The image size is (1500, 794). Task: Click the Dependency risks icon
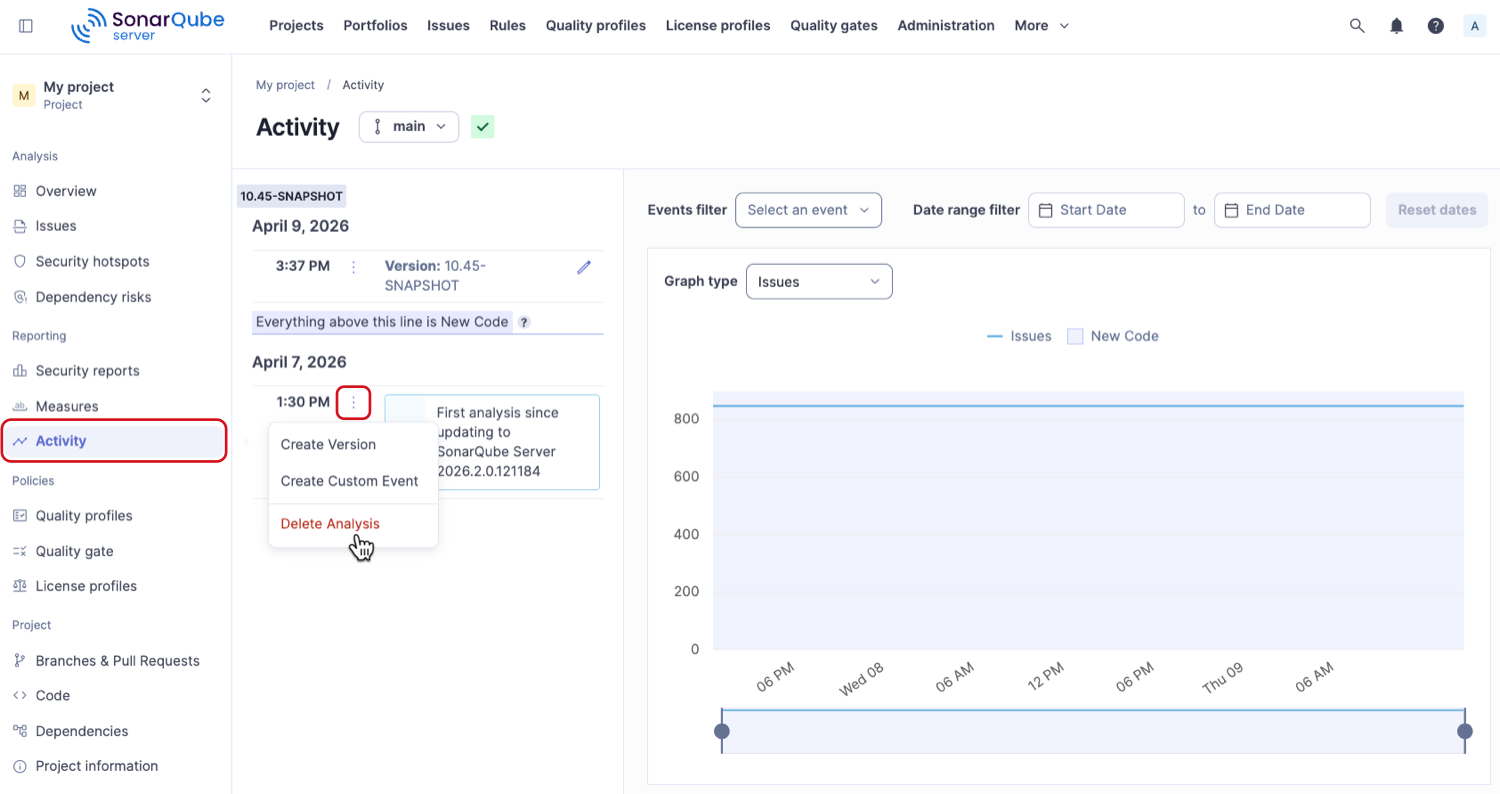19,297
